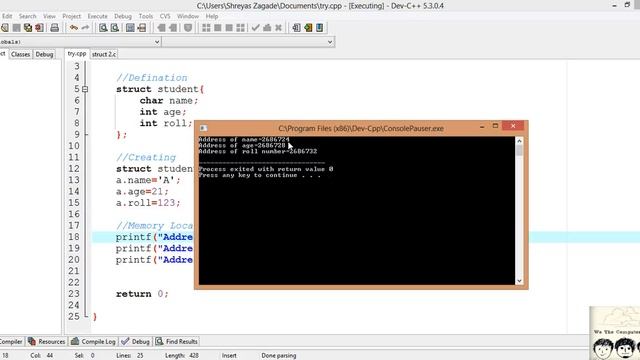This screenshot has width=640, height=360.
Task: Click the console scrollbar down arrow
Action: tap(519, 281)
